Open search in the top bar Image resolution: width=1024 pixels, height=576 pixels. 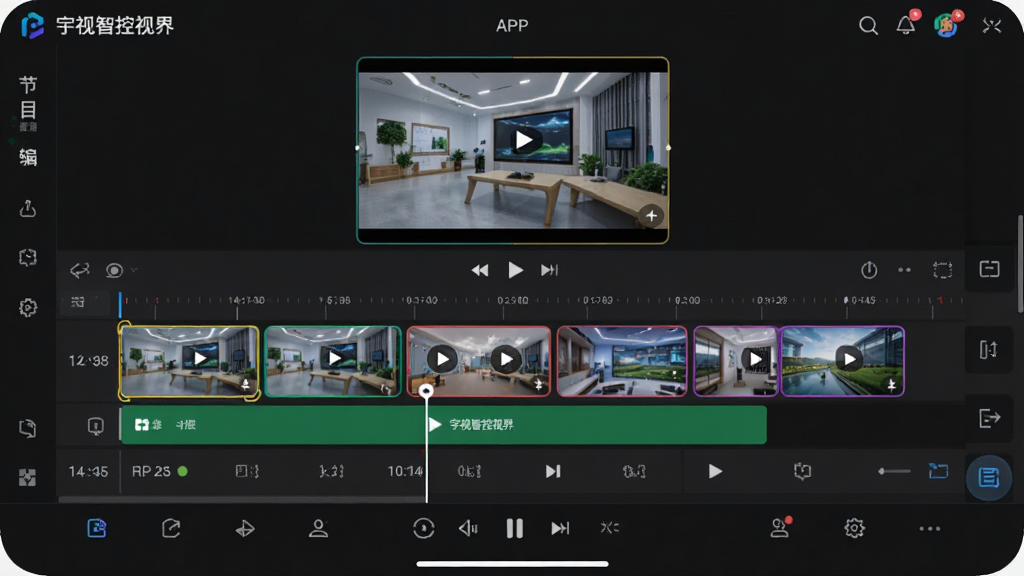pos(868,25)
